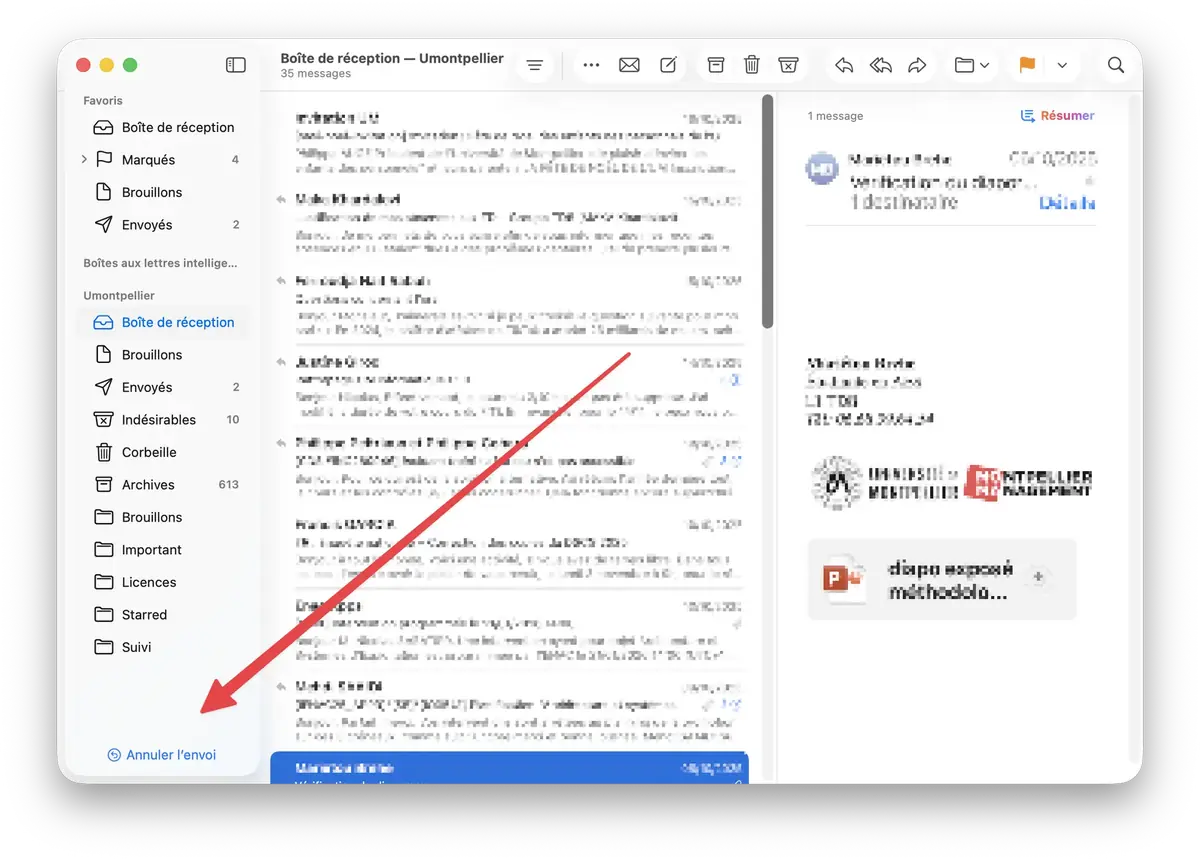Image resolution: width=1200 pixels, height=859 pixels.
Task: Toggle the sidebar visibility
Action: [x=236, y=64]
